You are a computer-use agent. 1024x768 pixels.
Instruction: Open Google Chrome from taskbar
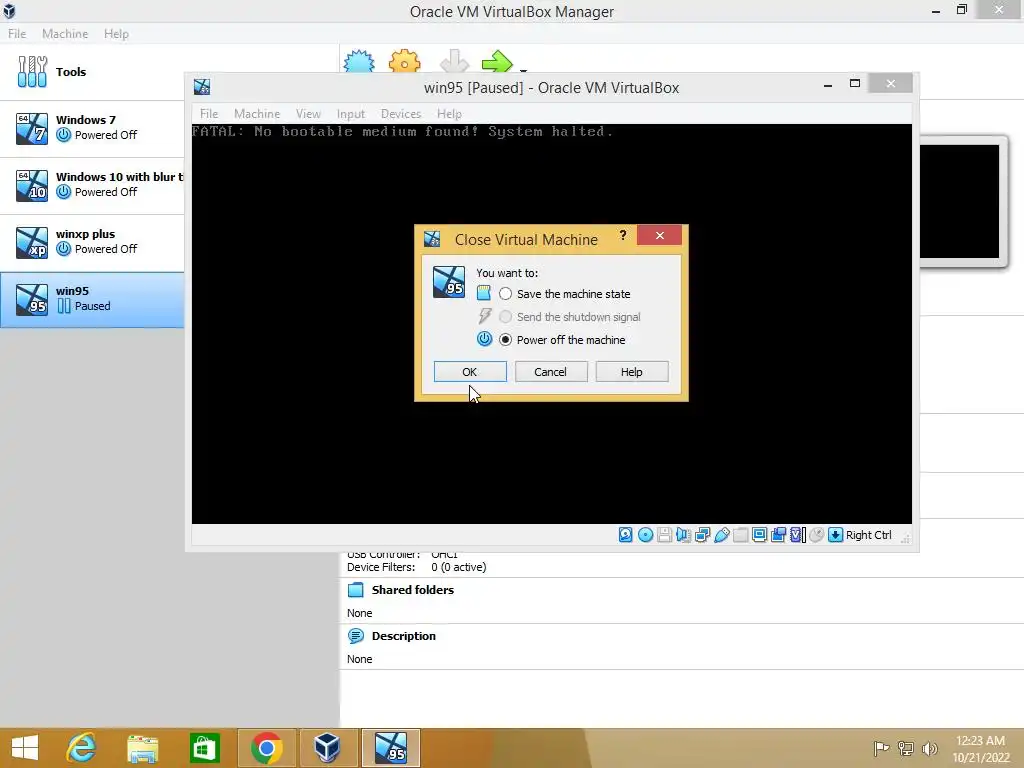(266, 748)
